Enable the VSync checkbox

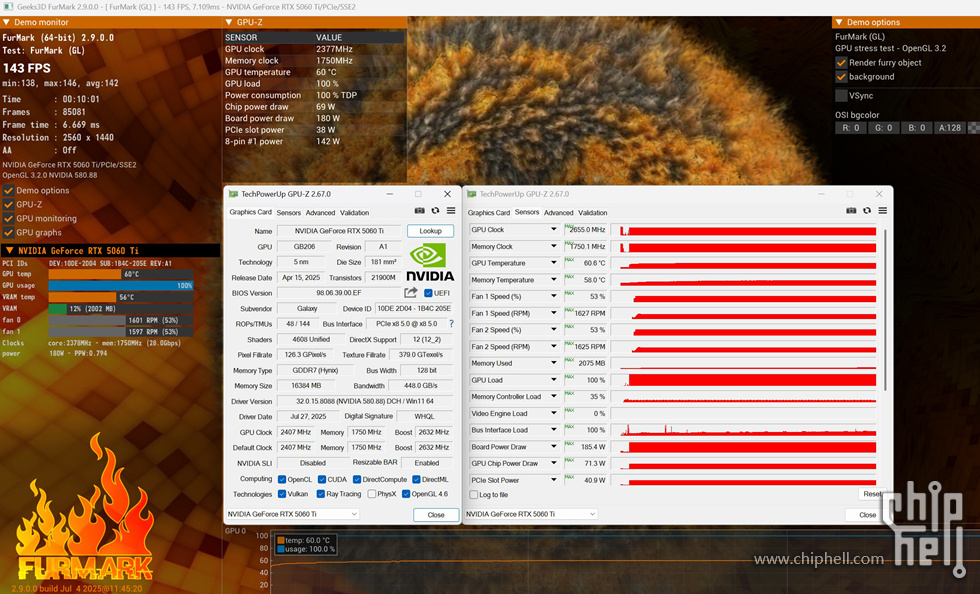pos(841,96)
